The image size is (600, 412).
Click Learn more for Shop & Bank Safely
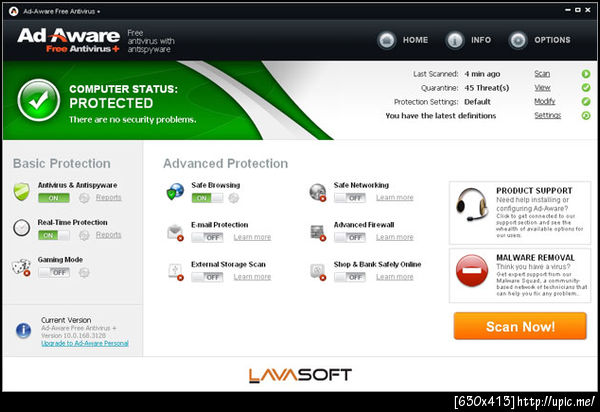click(395, 277)
